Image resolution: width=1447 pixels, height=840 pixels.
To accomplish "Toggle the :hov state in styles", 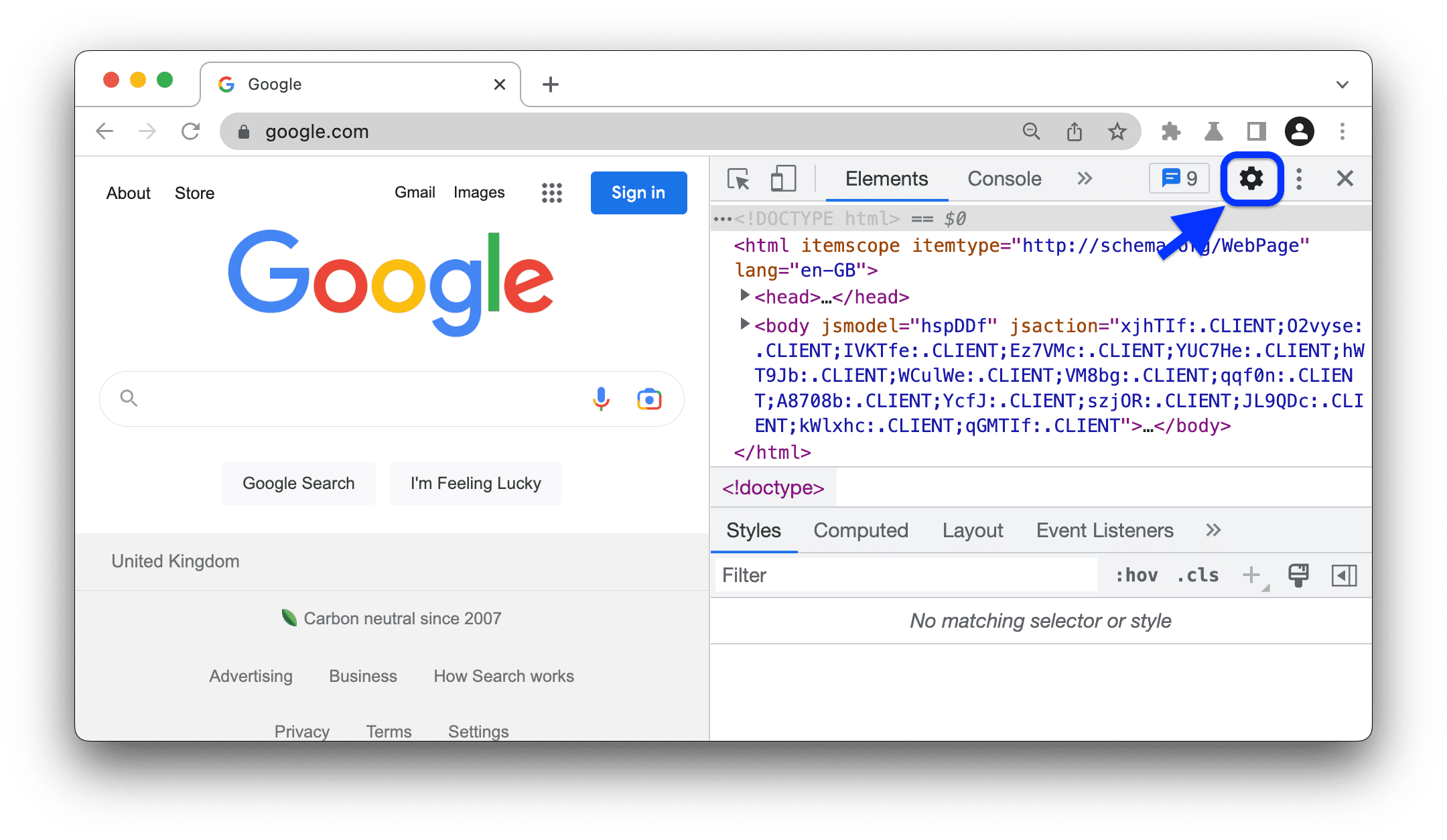I will point(1133,574).
